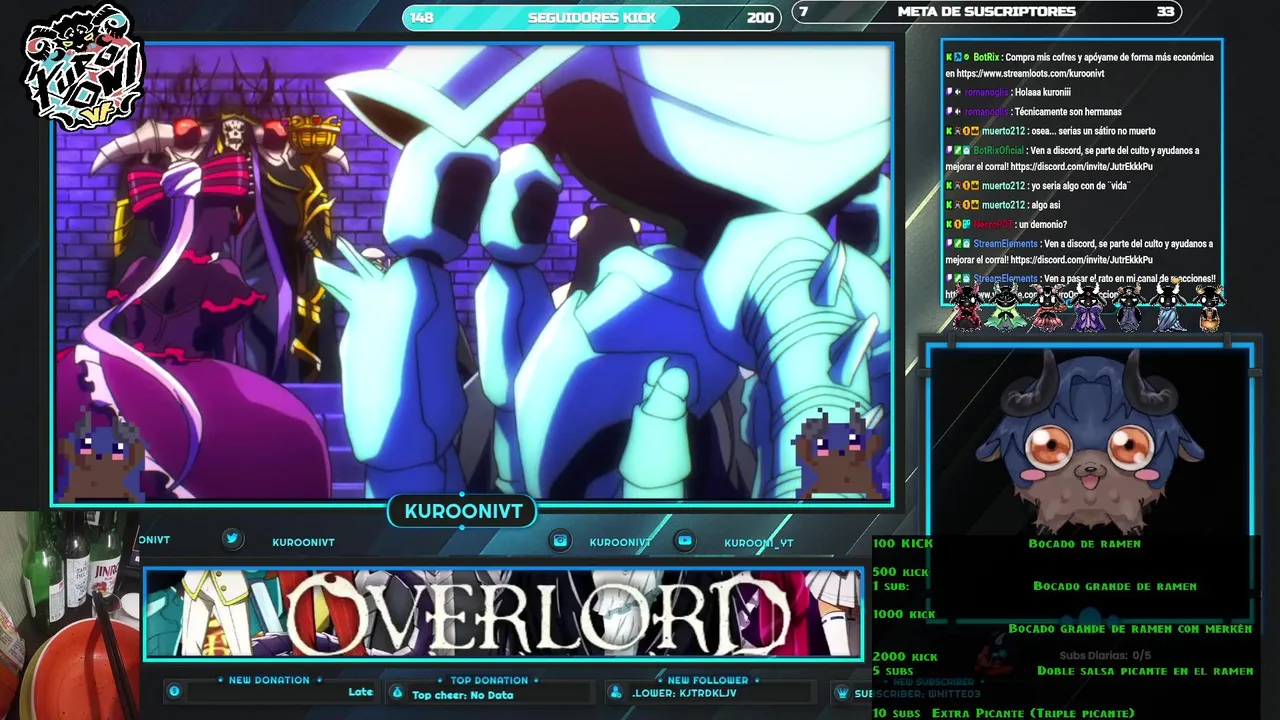
Task: Click the KUROONI_YT YouTube handle text
Action: coord(759,542)
